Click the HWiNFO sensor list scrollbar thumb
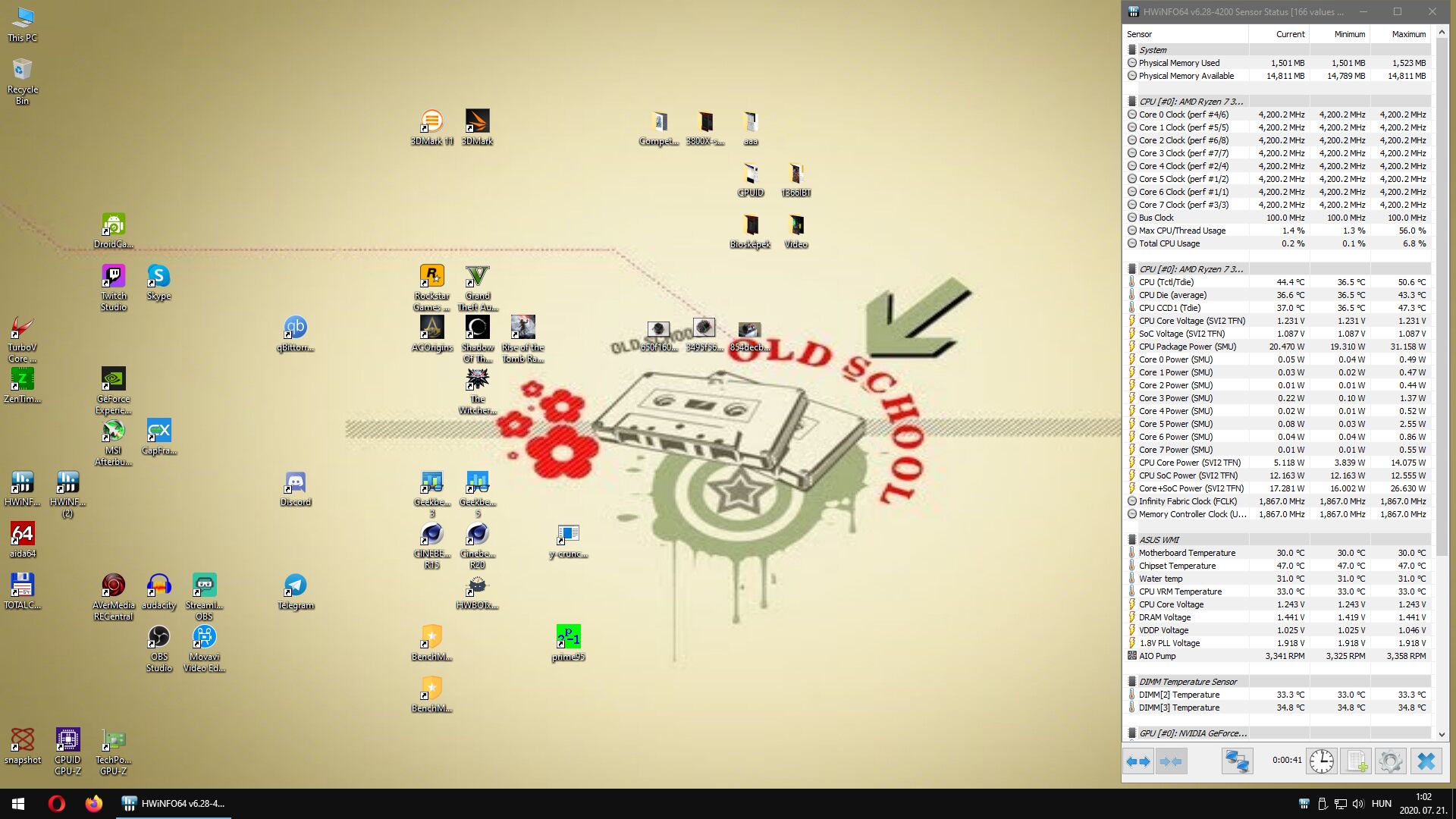The image size is (1456, 819). pyautogui.click(x=1442, y=298)
